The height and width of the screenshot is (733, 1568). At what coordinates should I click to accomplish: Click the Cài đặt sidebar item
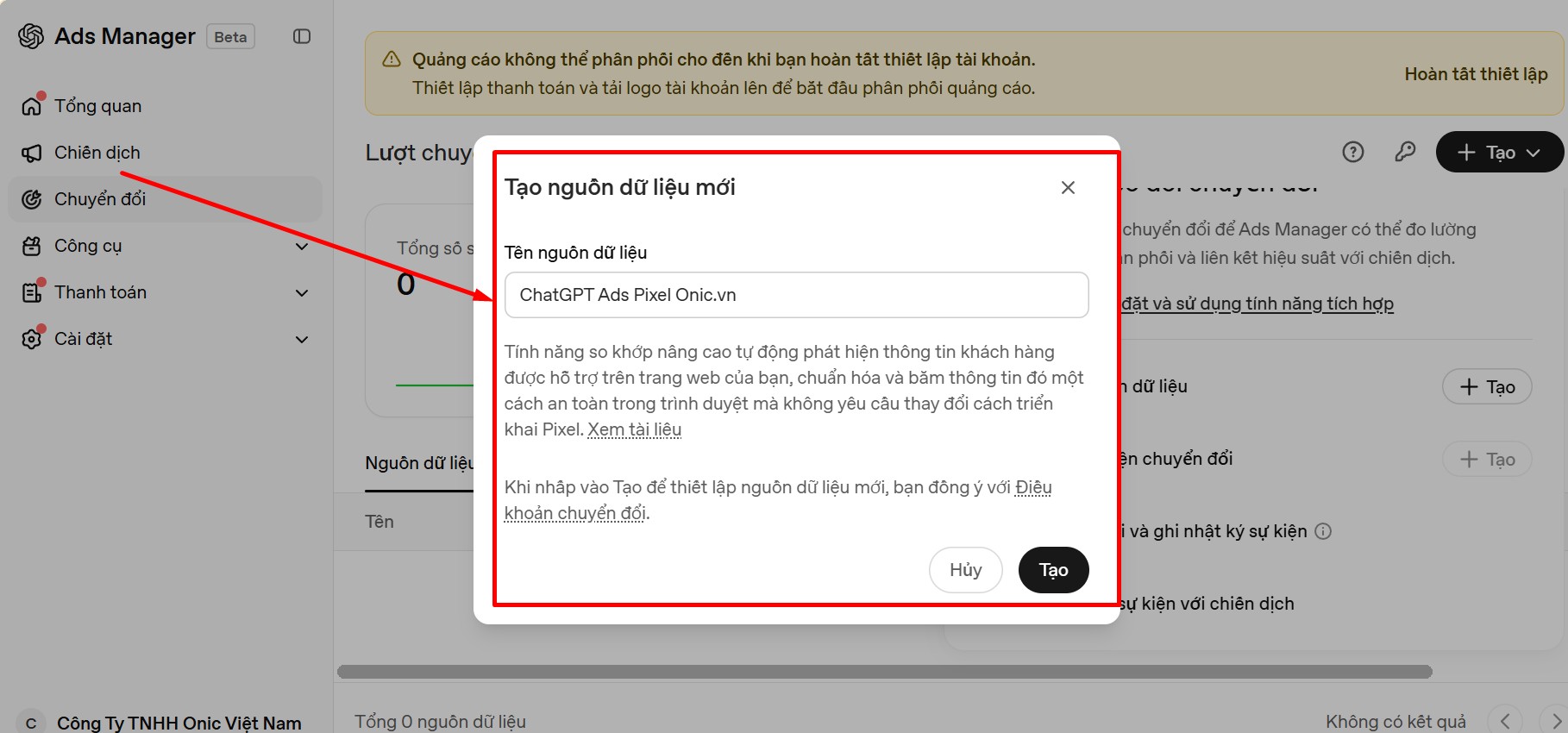[165, 339]
